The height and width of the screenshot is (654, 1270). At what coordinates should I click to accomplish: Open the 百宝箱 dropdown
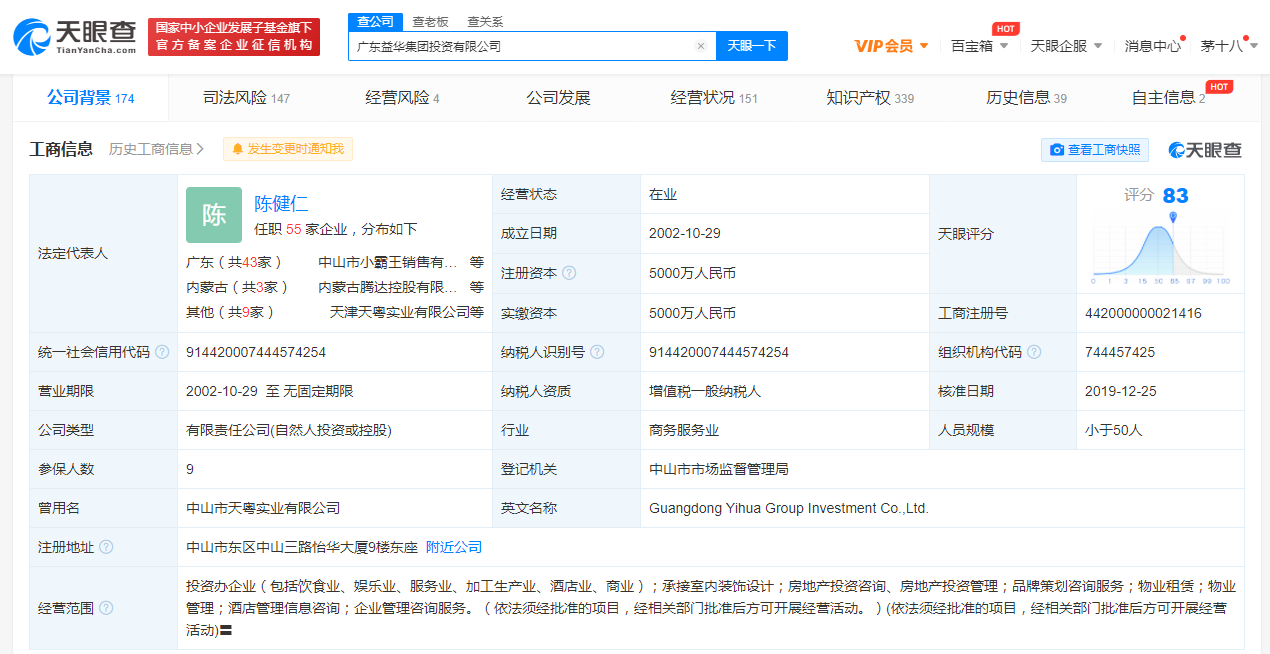980,46
